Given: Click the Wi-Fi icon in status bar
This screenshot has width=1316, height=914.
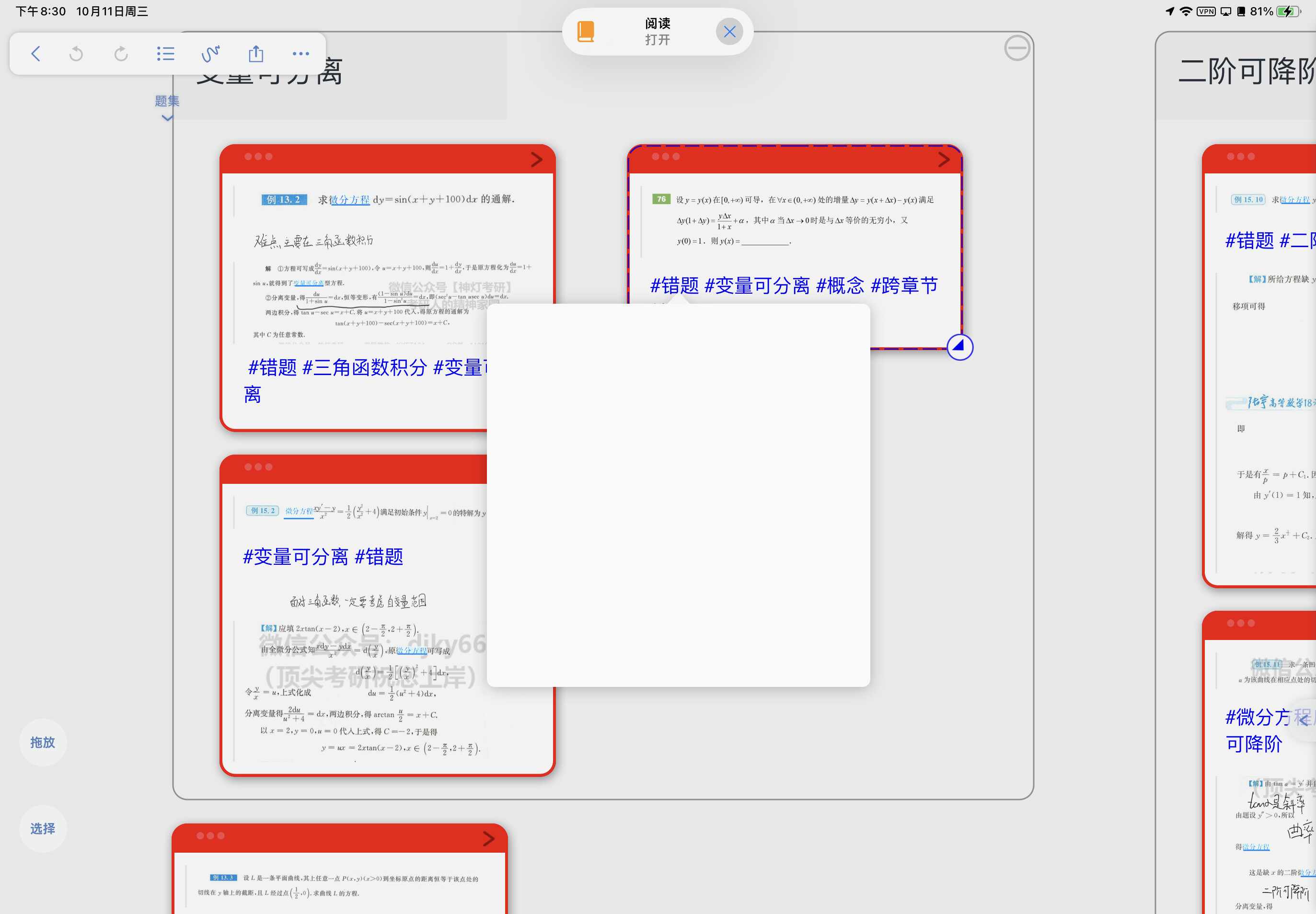Looking at the screenshot, I should [x=1186, y=11].
